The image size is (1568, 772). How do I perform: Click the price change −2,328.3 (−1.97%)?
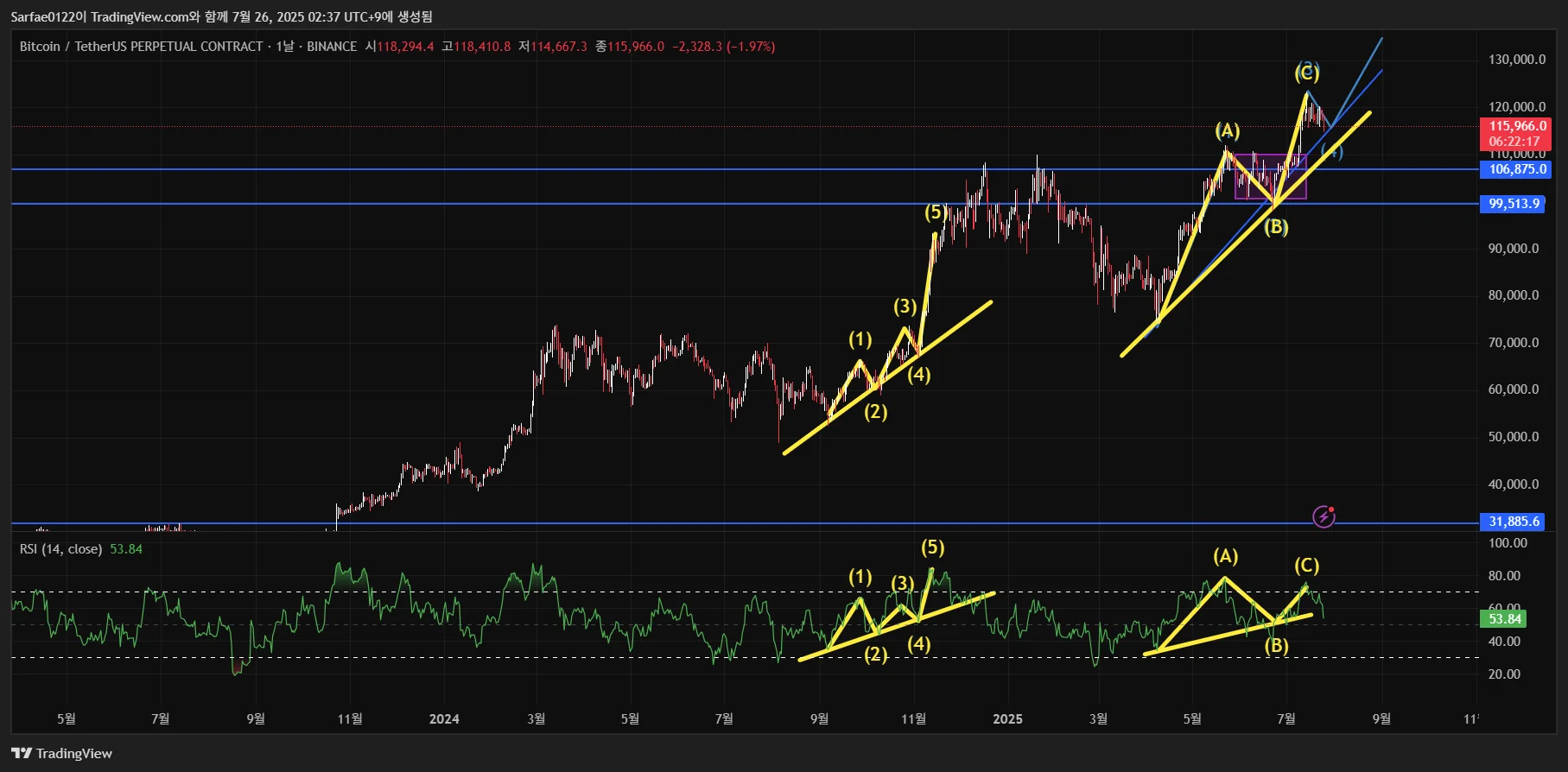(724, 47)
